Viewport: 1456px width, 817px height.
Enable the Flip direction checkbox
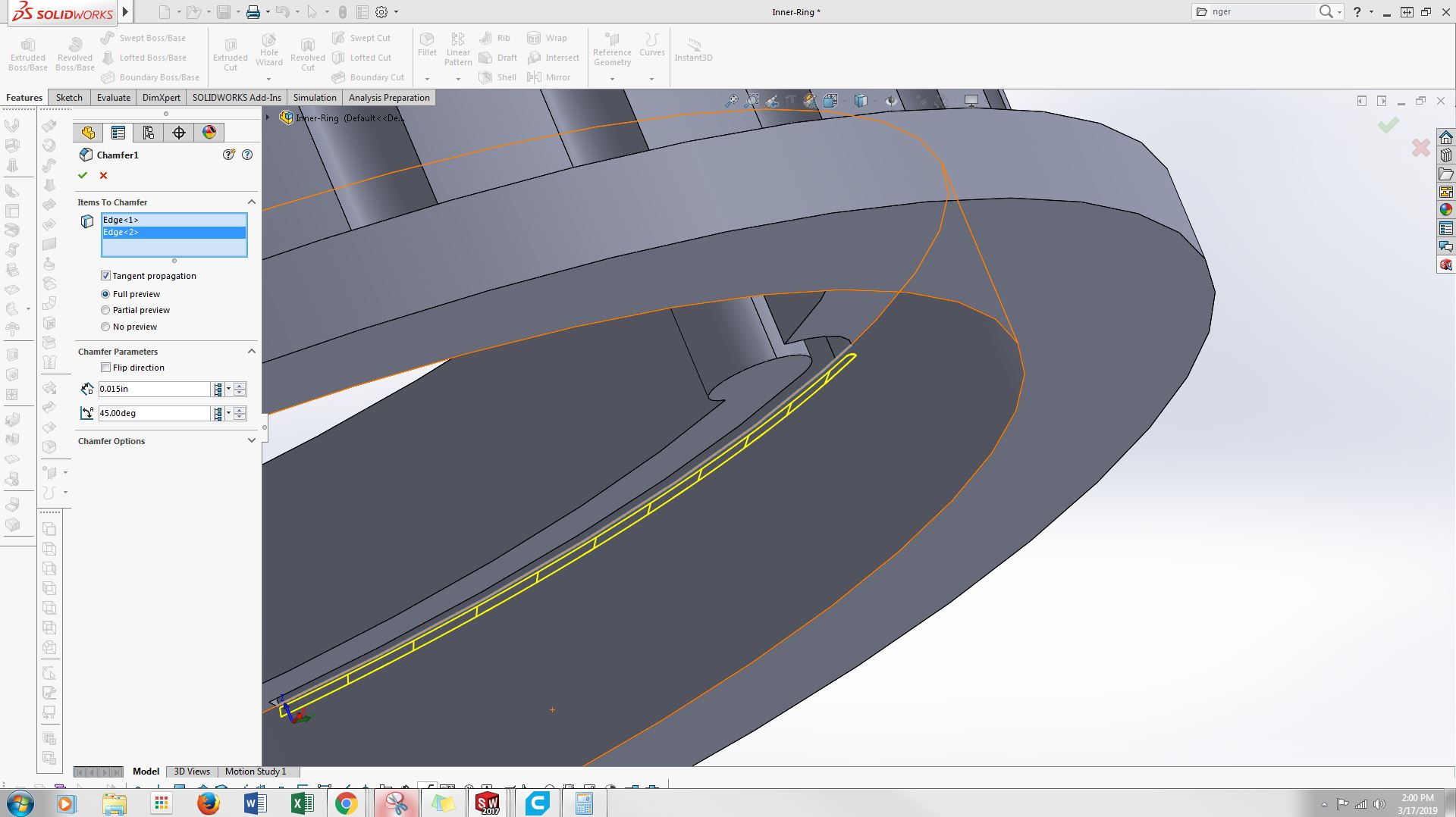pyautogui.click(x=106, y=368)
